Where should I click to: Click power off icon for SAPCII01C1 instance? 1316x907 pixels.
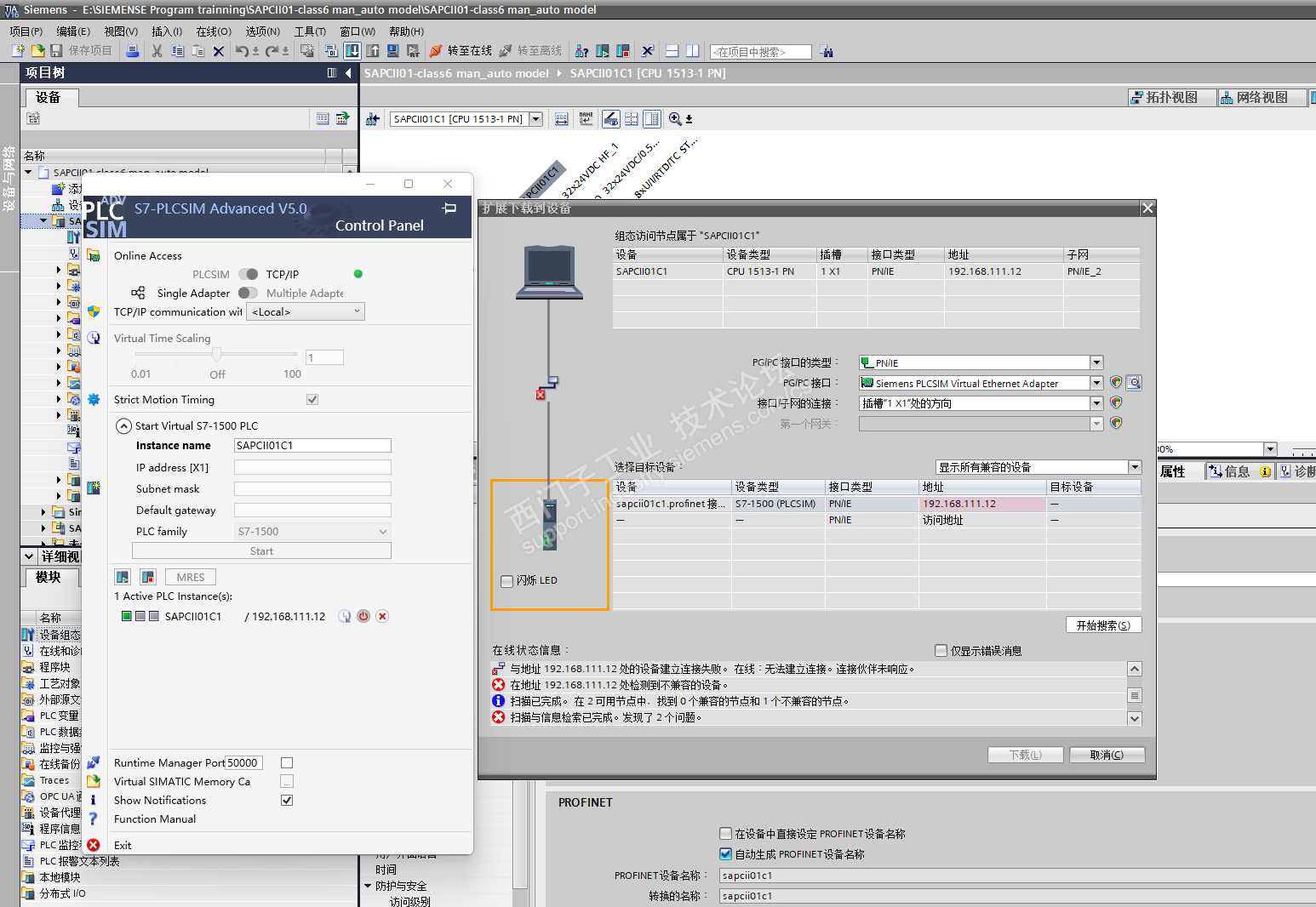point(363,616)
